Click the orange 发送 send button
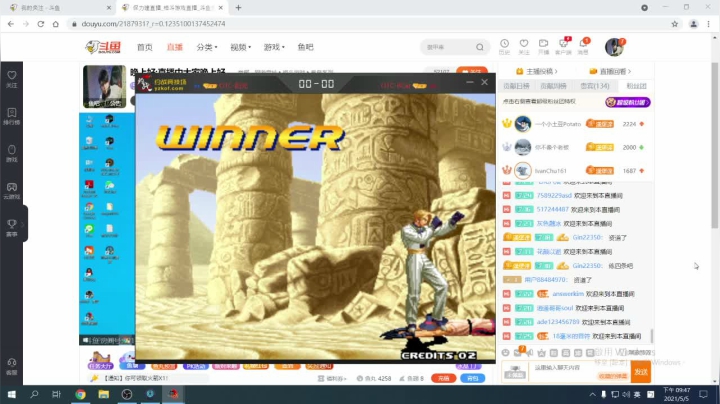720x404 pixels. [x=641, y=371]
